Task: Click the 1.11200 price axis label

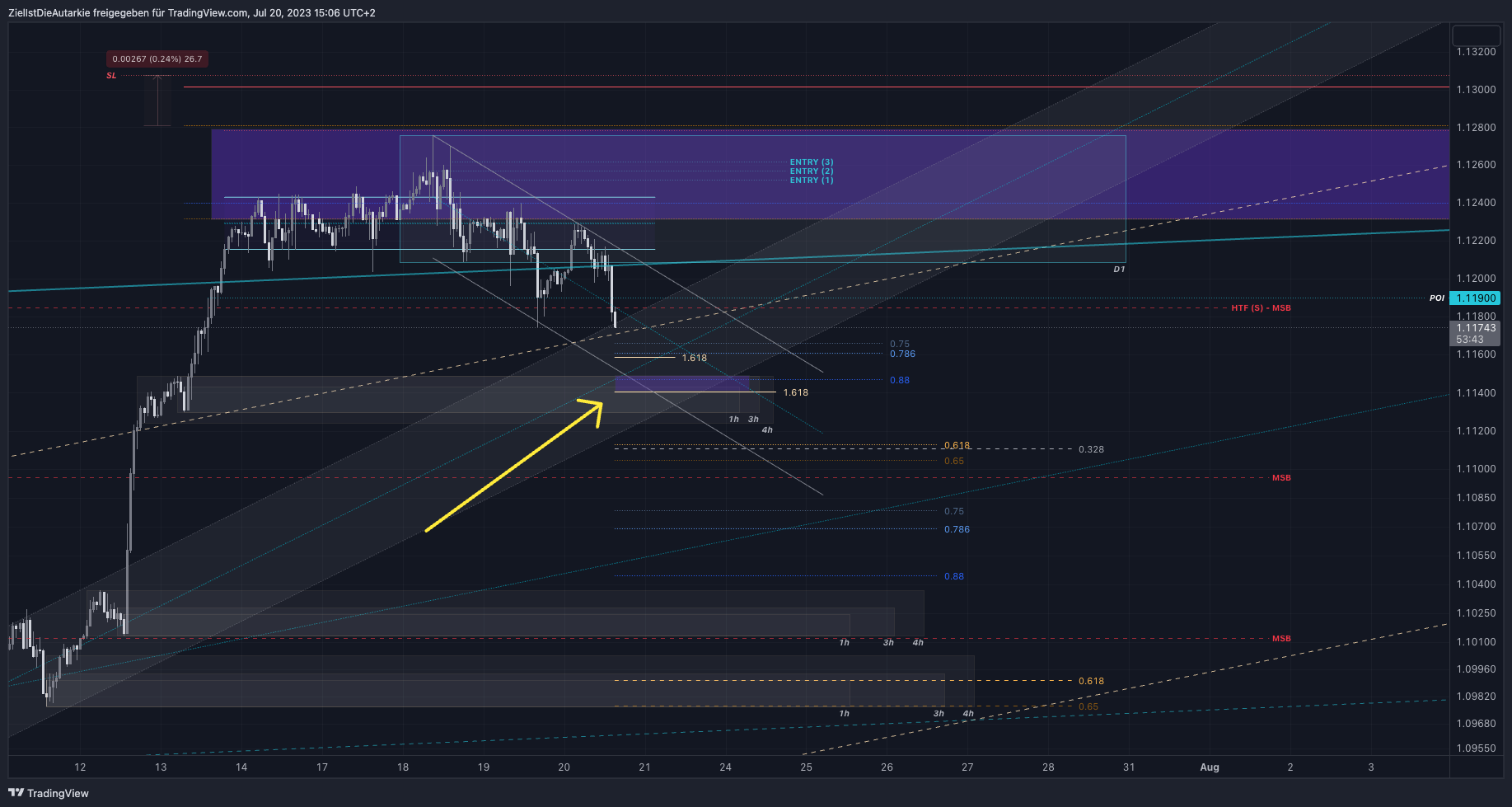Action: click(x=1476, y=431)
